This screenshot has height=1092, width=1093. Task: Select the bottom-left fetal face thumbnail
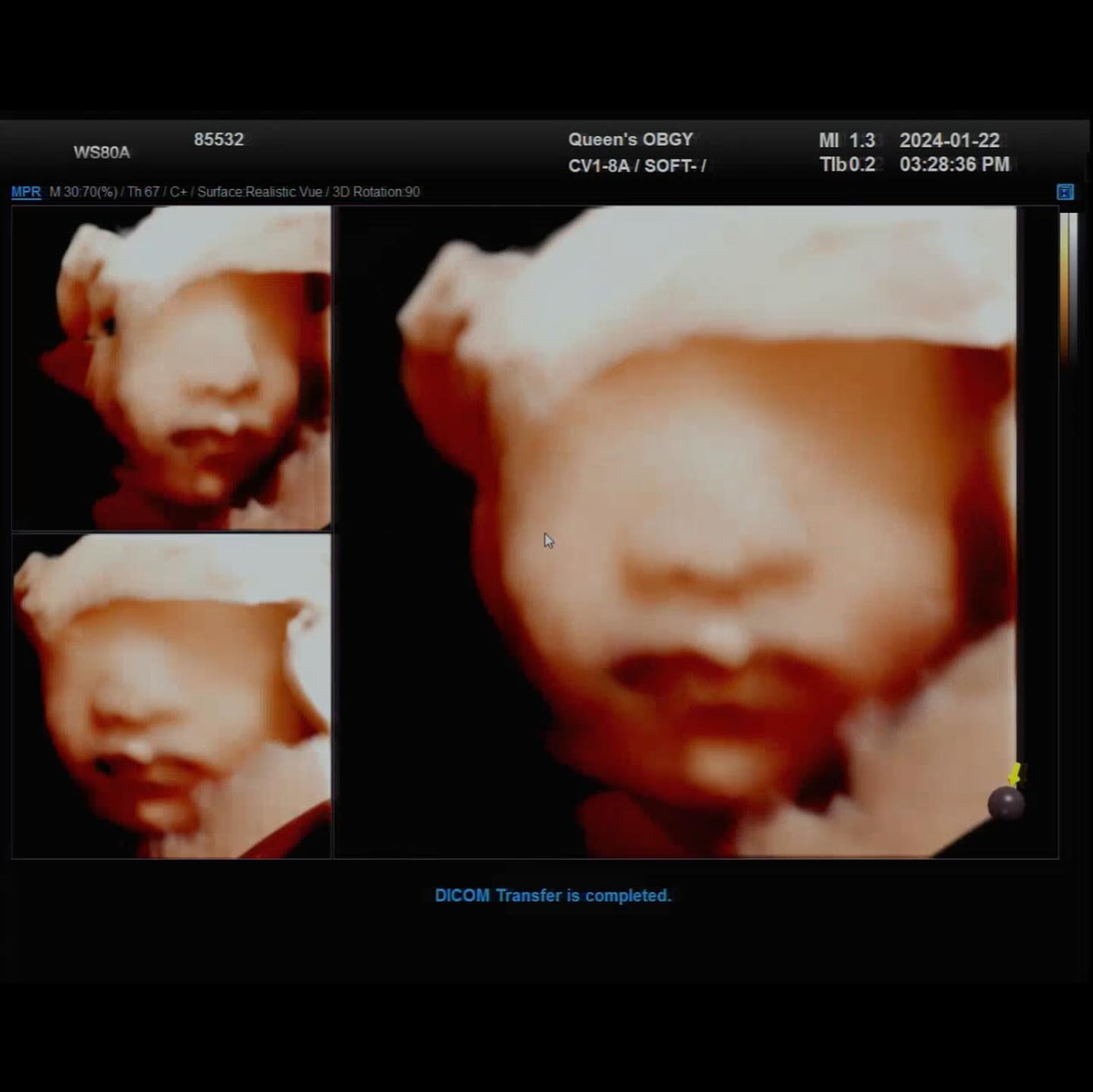172,696
